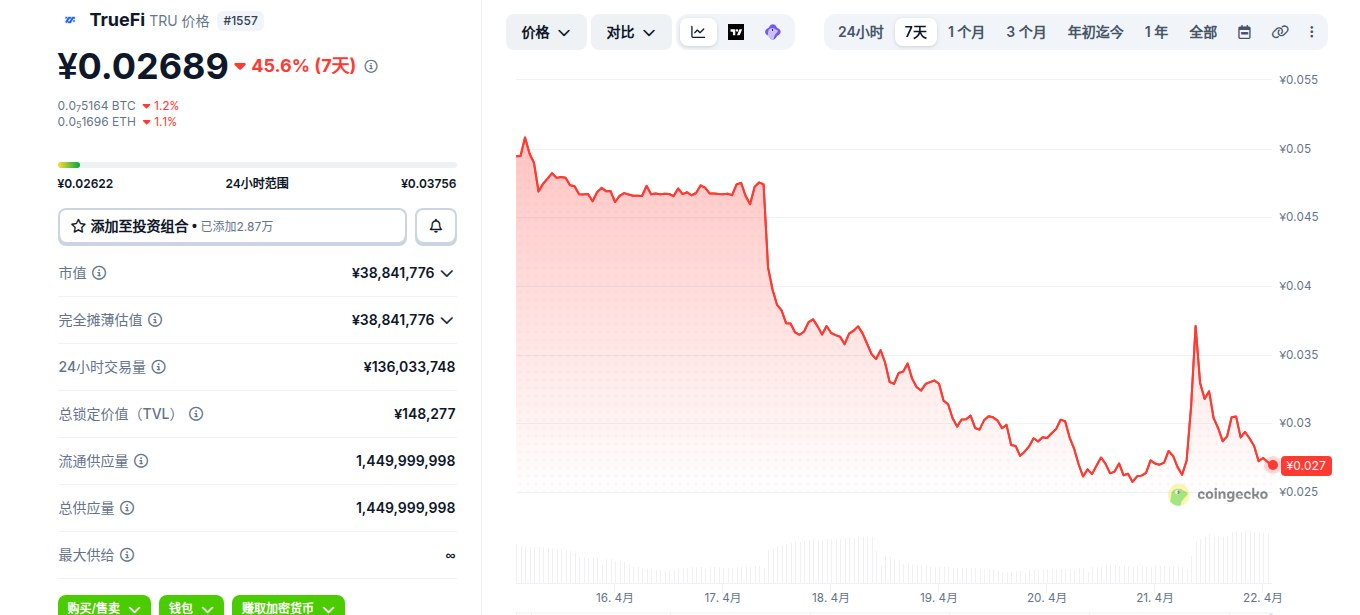Viewport: 1360px width, 615px height.
Task: Open the calendar date range picker
Action: point(1244,32)
